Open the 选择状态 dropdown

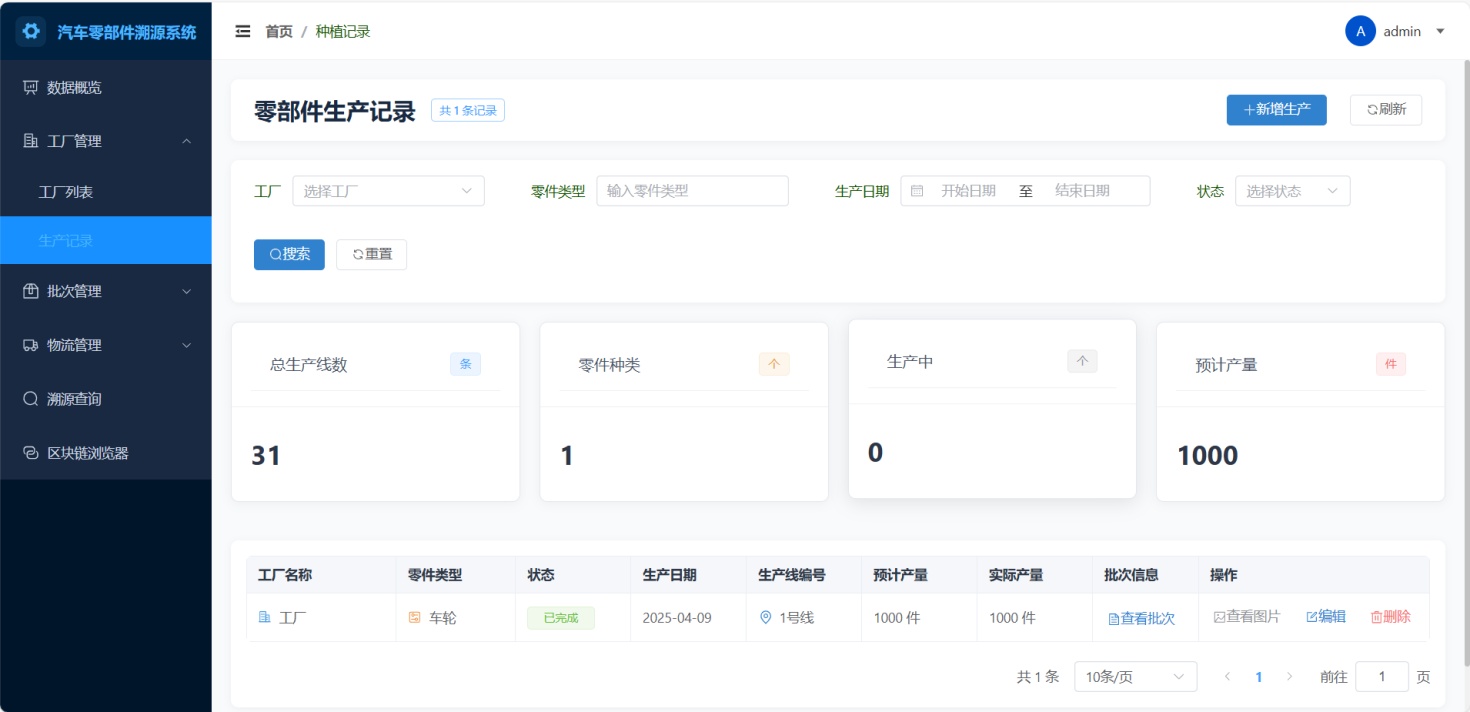pyautogui.click(x=1292, y=191)
